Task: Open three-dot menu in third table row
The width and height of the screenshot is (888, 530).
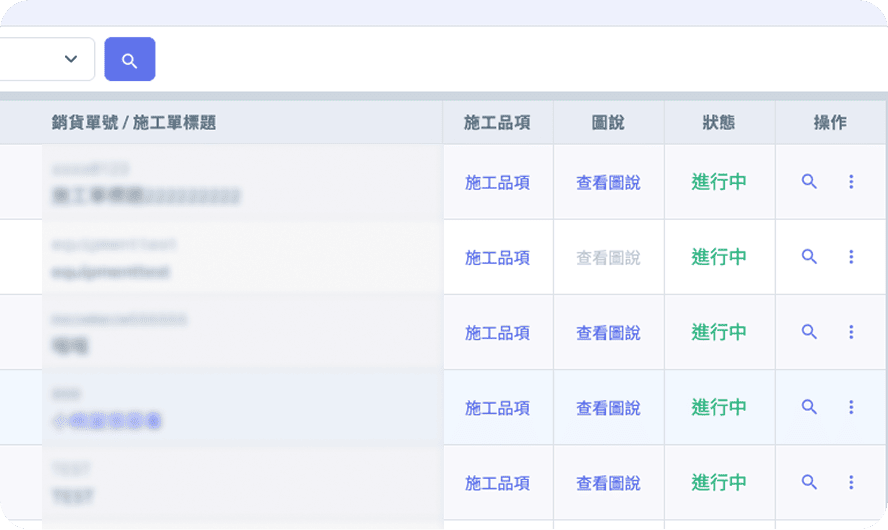Action: click(851, 332)
